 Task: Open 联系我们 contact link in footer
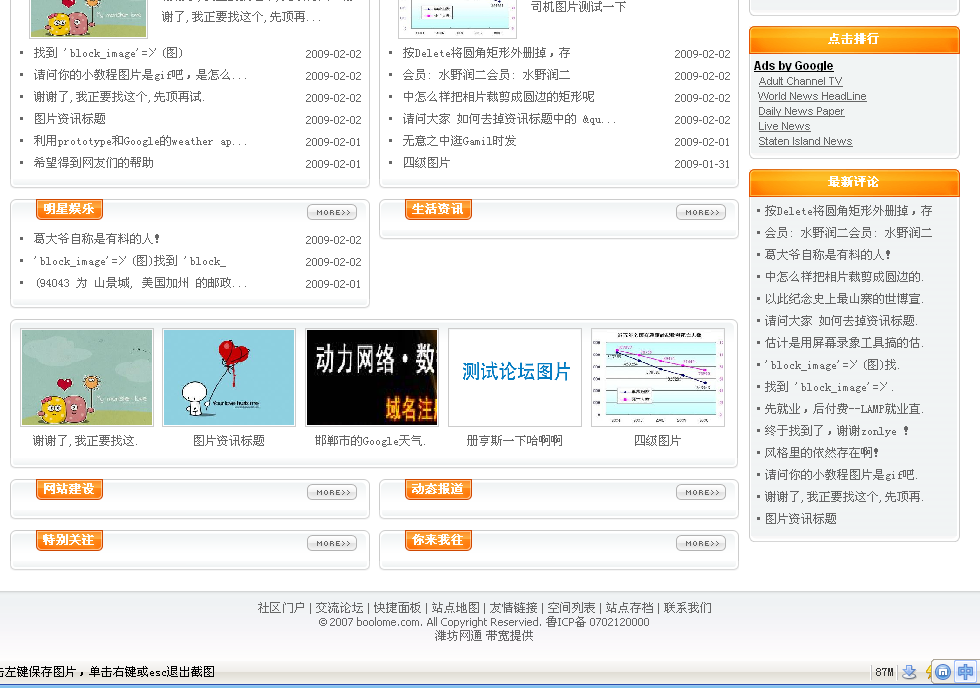tap(688, 608)
